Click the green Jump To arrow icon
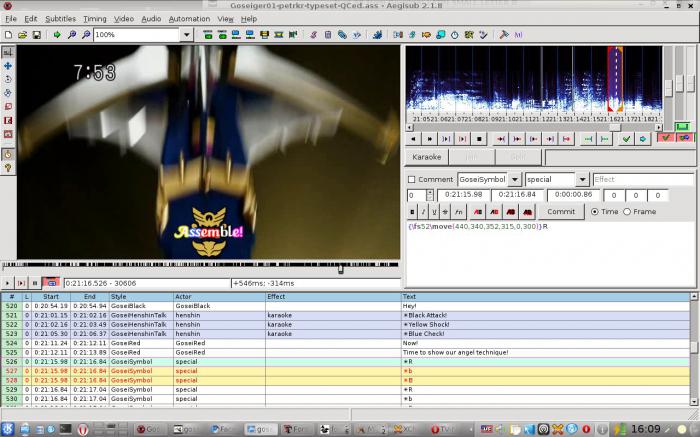Screen dimensions: 700x437 click(57, 34)
